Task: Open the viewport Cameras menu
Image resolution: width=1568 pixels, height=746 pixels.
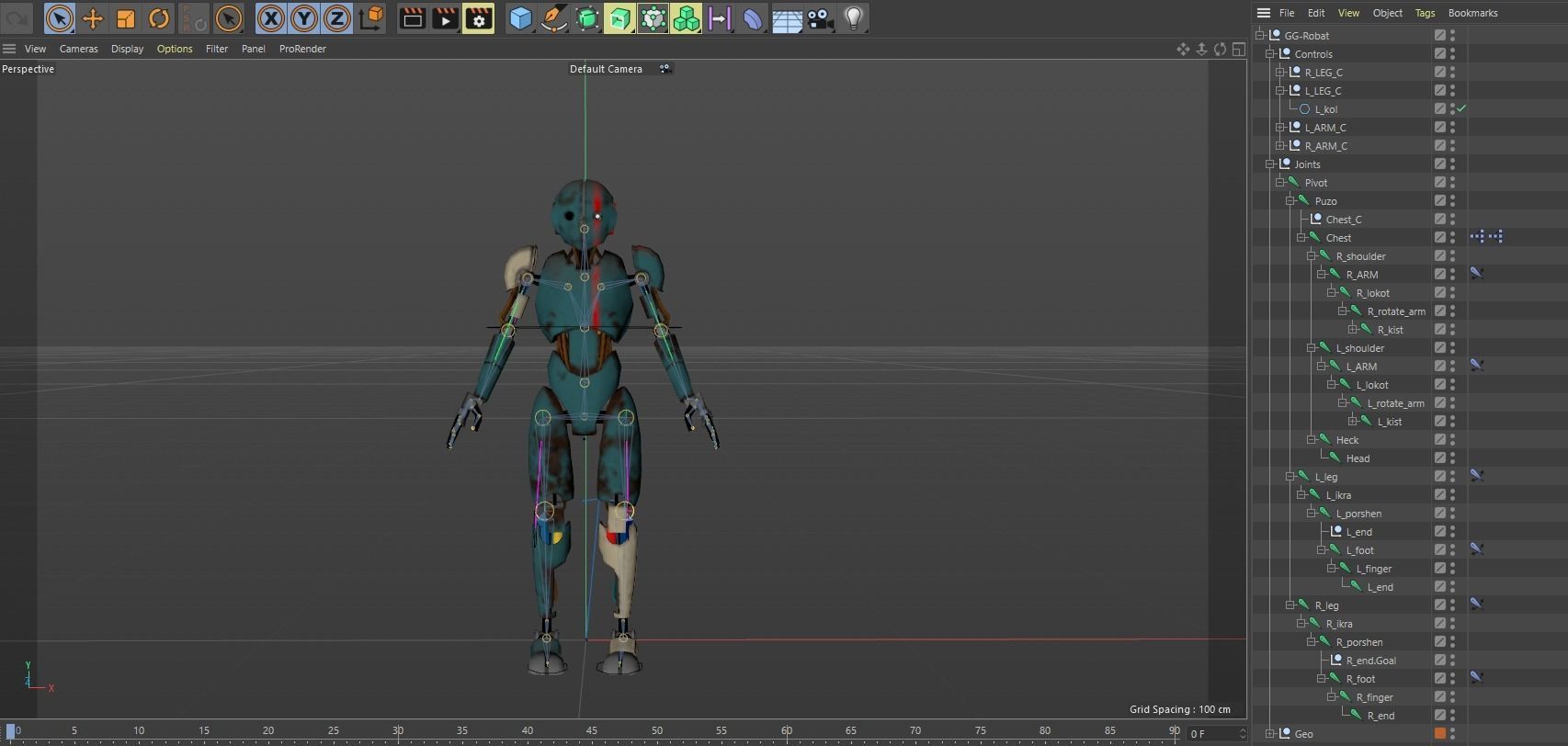Action: [x=78, y=49]
